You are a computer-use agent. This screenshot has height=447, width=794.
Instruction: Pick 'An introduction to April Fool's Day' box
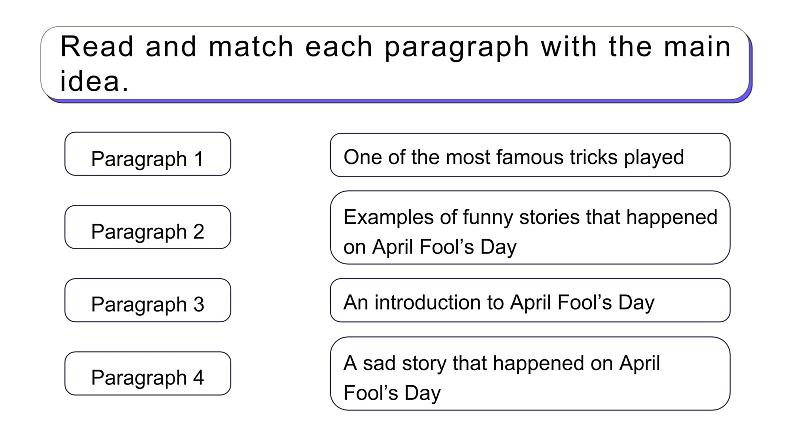(x=530, y=300)
